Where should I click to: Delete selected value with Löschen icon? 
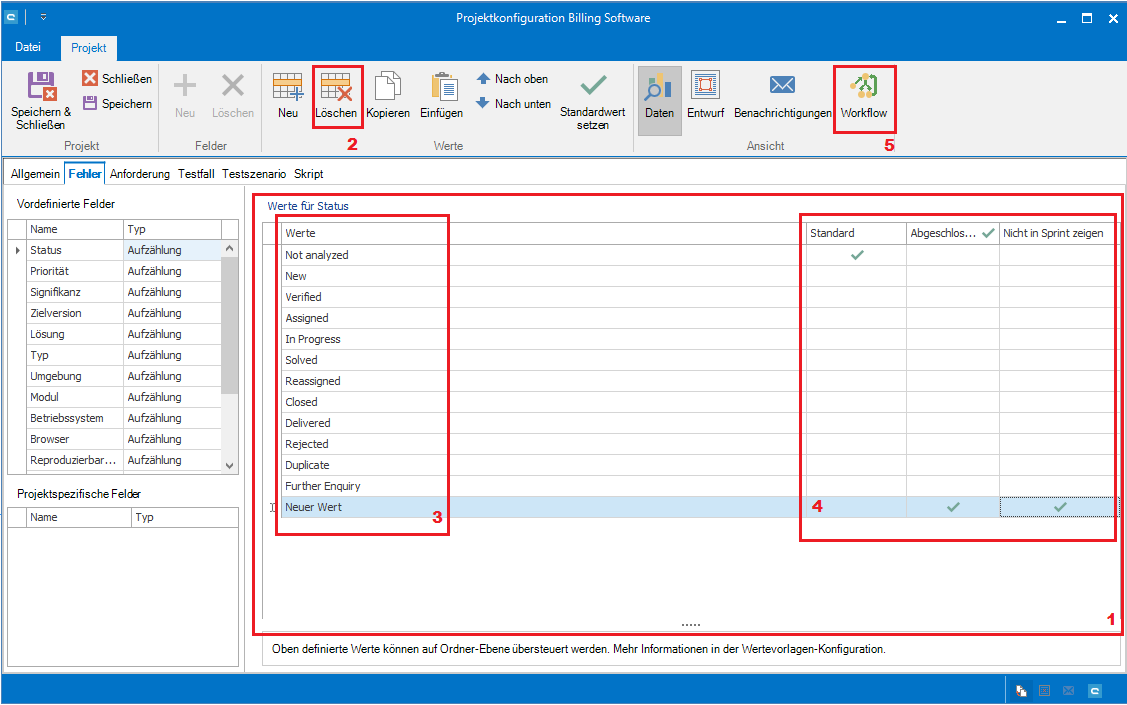(x=336, y=88)
